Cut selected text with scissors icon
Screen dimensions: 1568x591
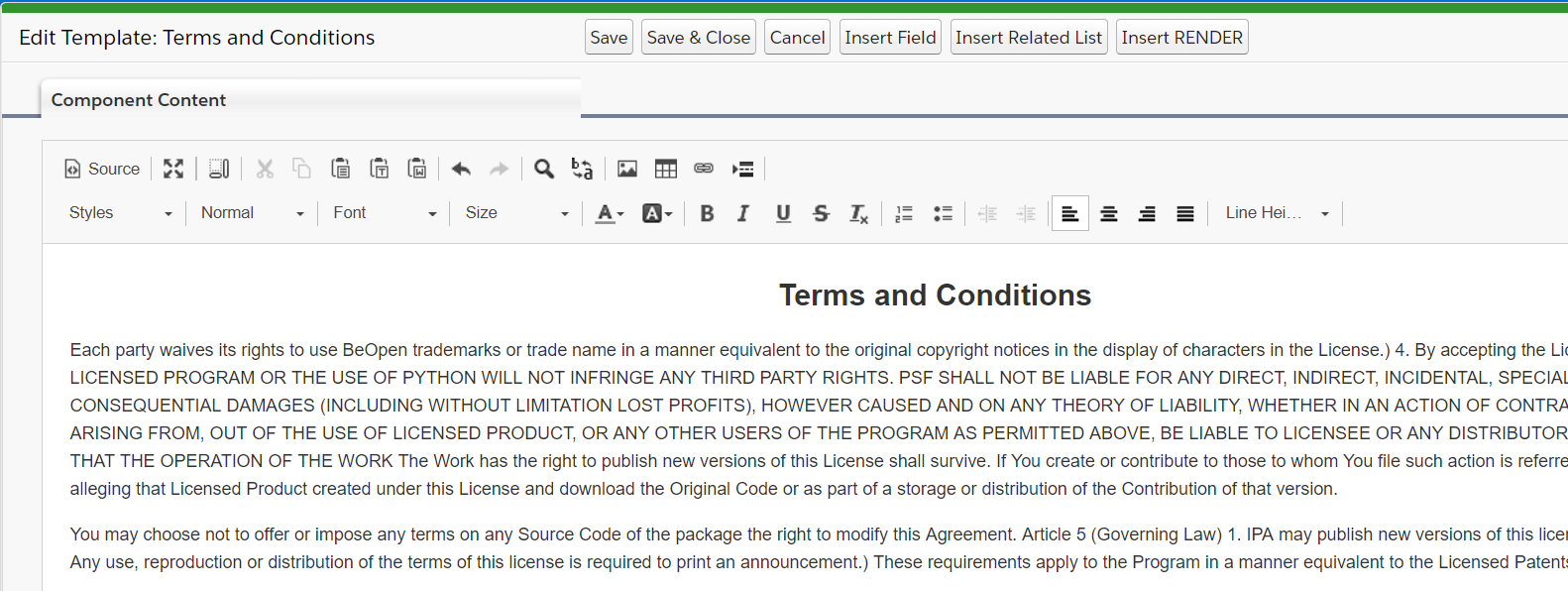(x=265, y=170)
